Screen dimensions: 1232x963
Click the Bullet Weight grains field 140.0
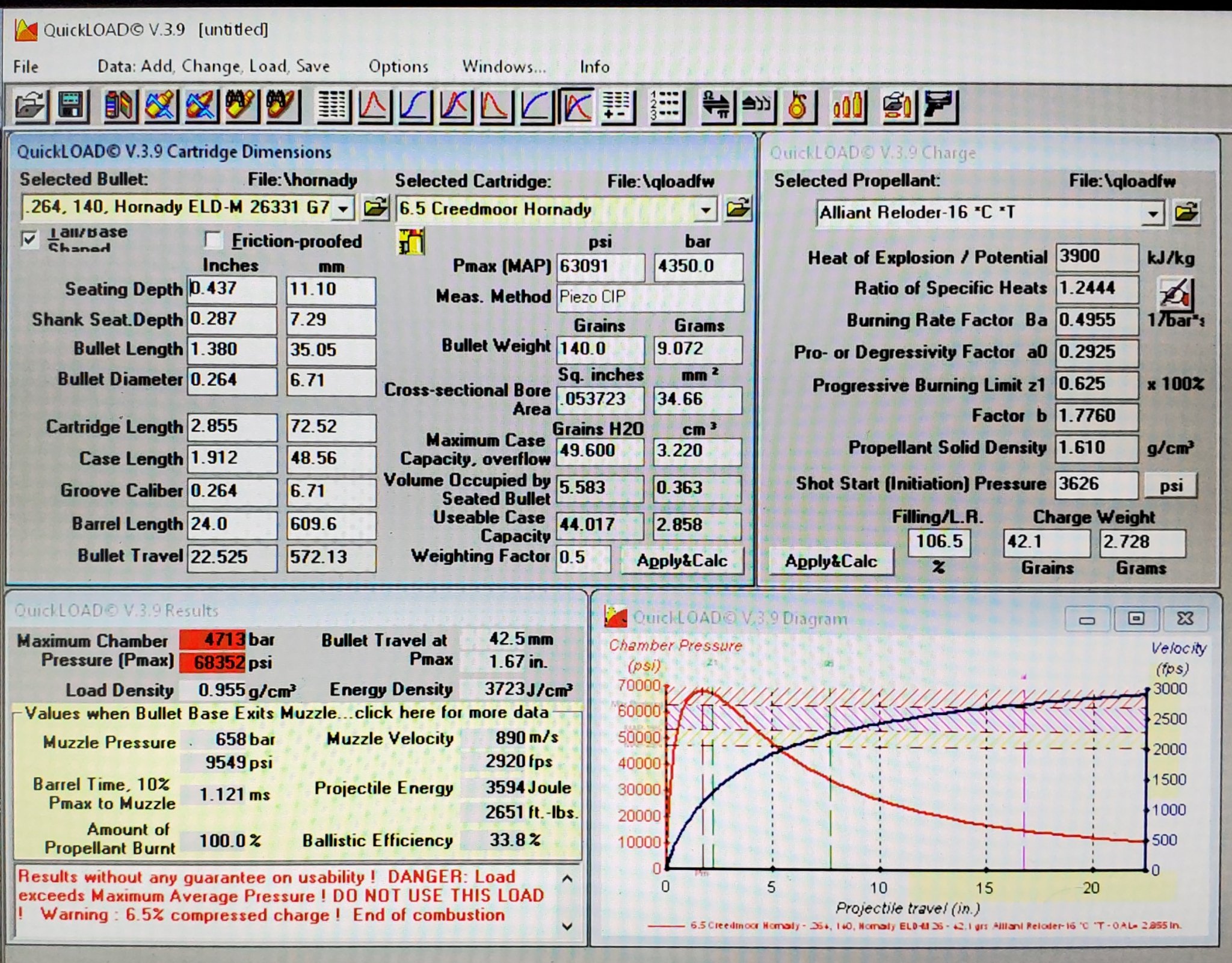coord(600,349)
